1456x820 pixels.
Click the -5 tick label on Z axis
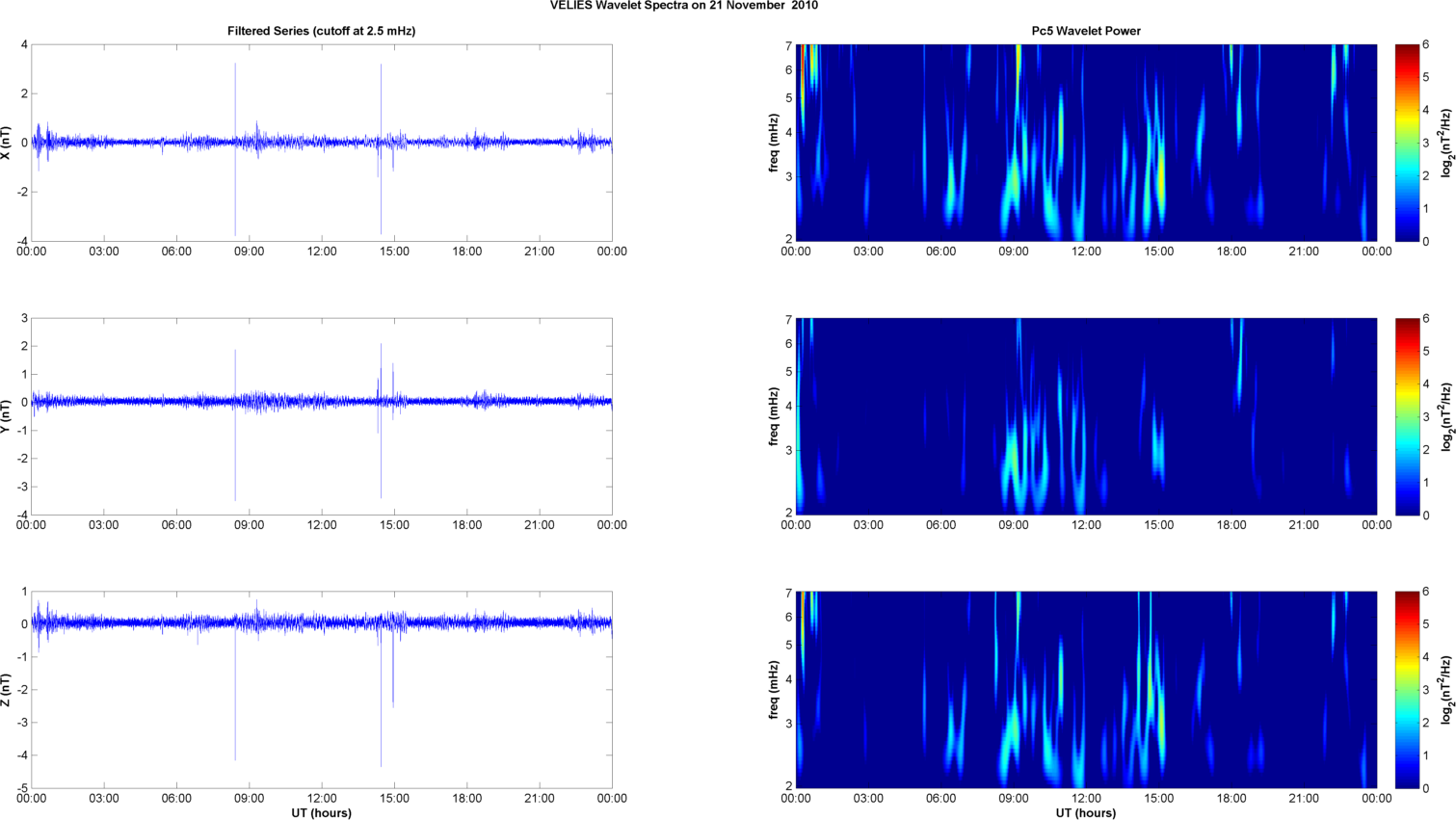pyautogui.click(x=22, y=788)
